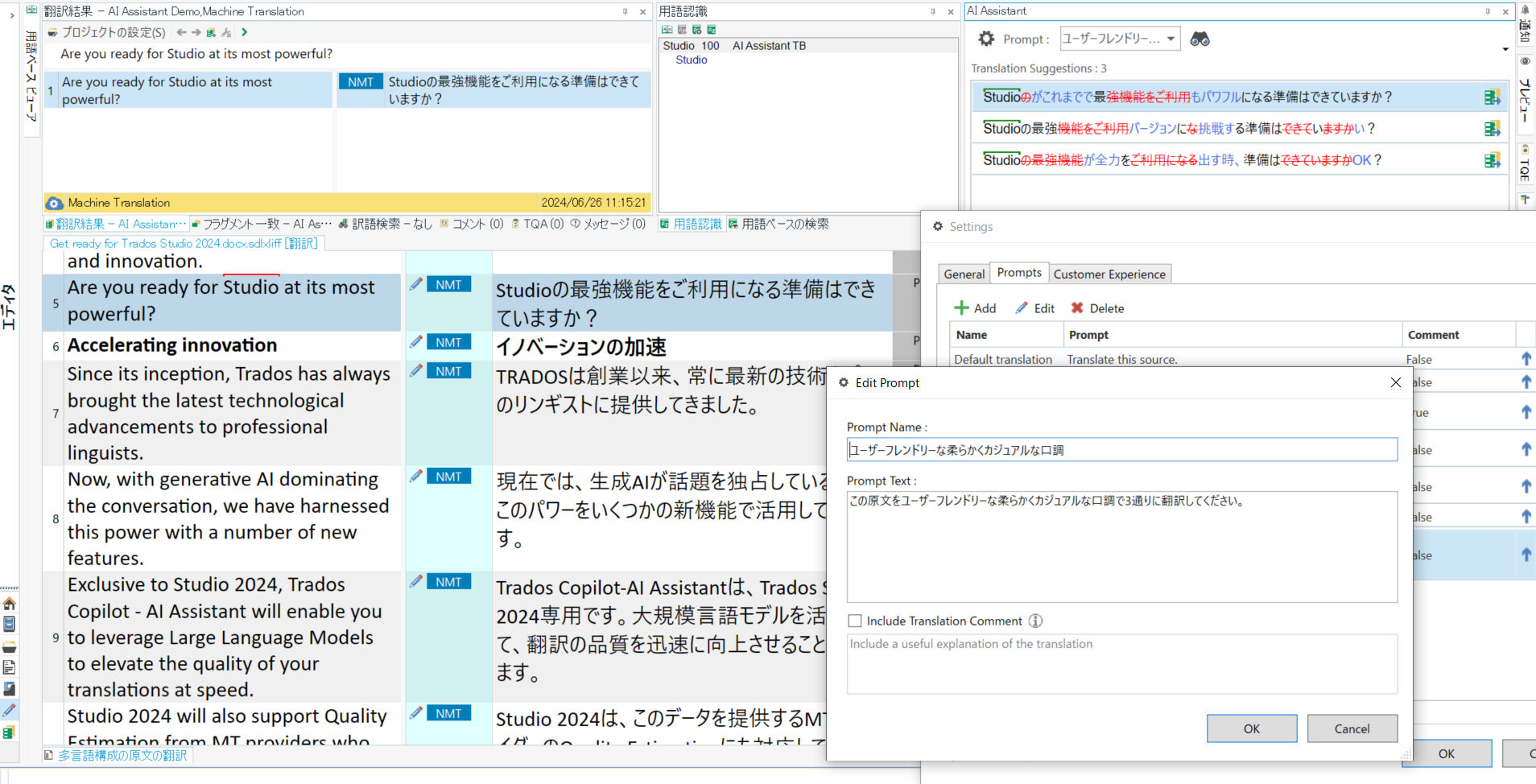Go to previous result arrow in translation results toolbar

[x=181, y=32]
